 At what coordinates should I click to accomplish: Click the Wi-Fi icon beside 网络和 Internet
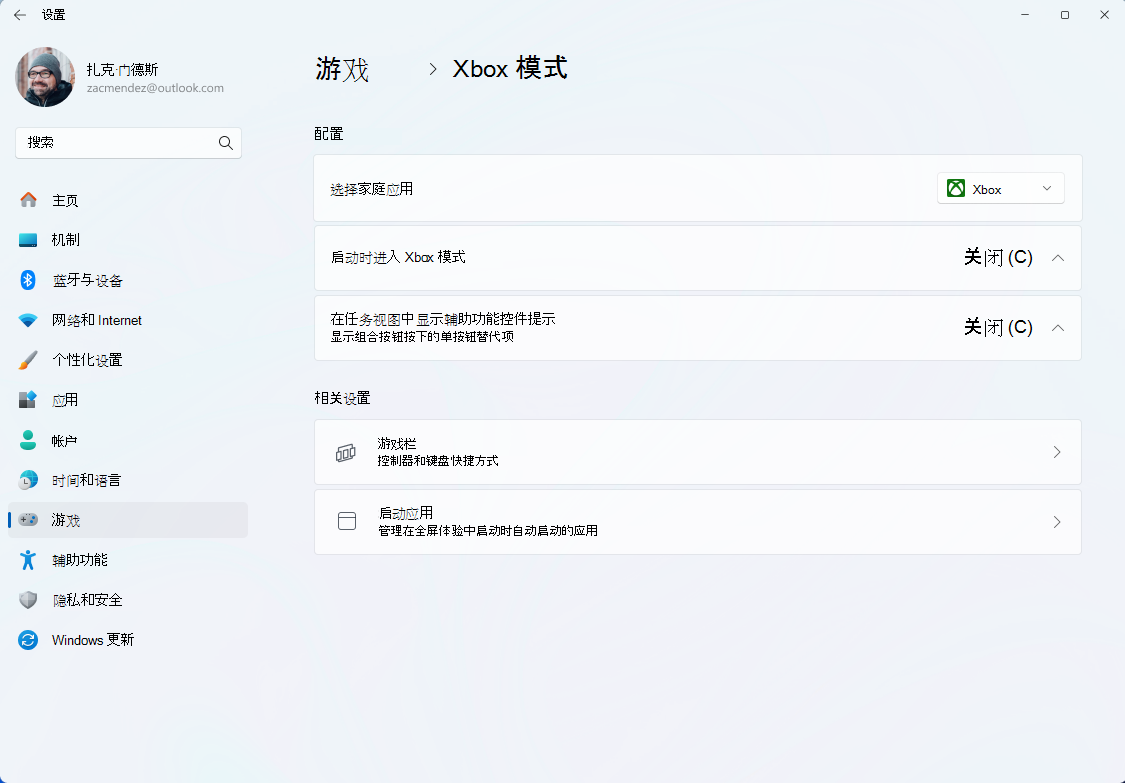(28, 320)
